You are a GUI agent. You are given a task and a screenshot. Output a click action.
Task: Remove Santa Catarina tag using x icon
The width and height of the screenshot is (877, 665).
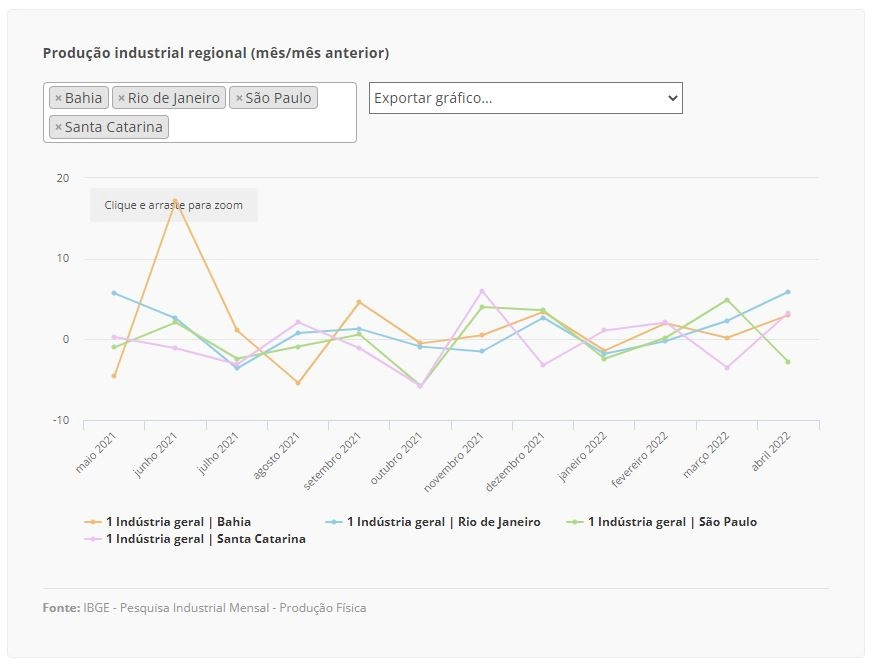(58, 128)
